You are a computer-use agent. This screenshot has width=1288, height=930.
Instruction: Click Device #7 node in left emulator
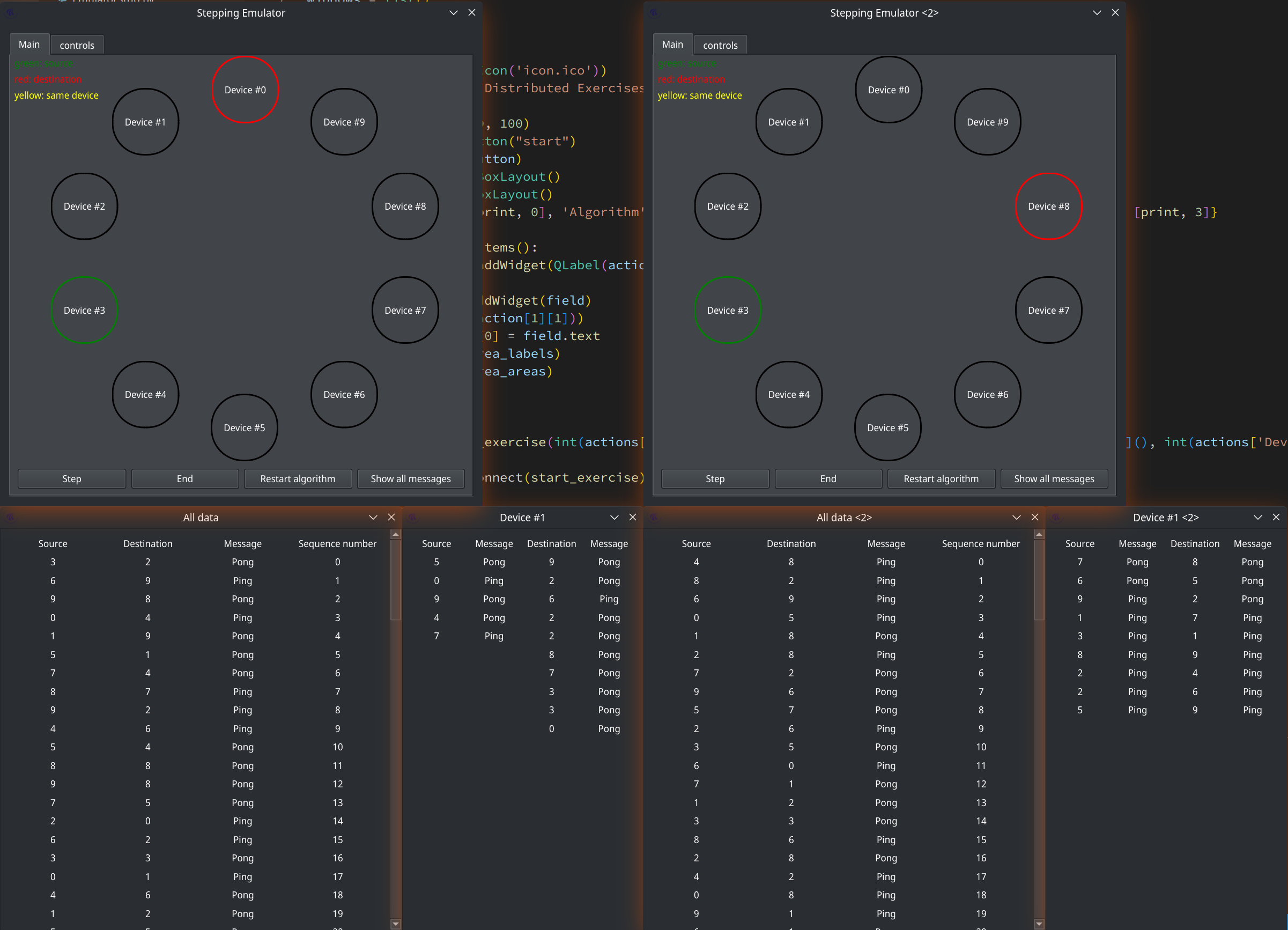point(404,310)
